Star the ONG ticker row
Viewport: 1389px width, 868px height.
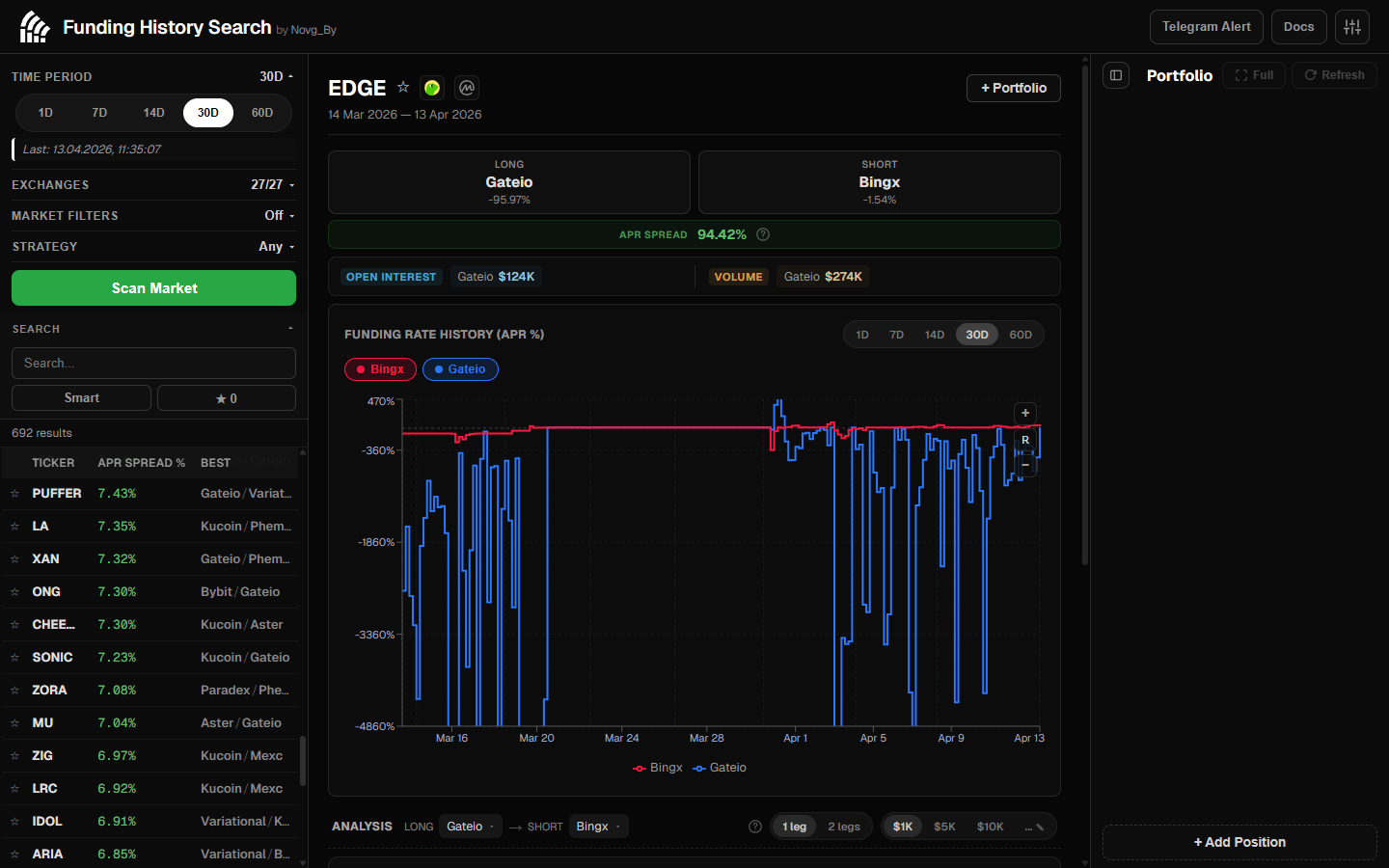click(x=14, y=592)
